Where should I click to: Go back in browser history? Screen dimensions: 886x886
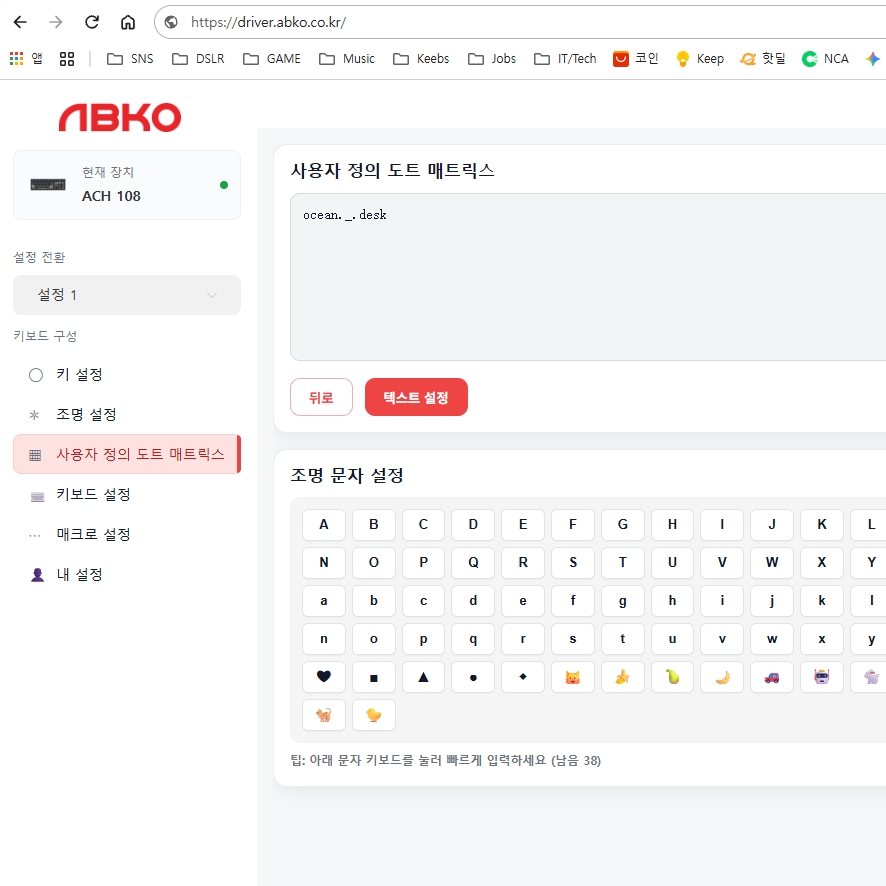(20, 22)
